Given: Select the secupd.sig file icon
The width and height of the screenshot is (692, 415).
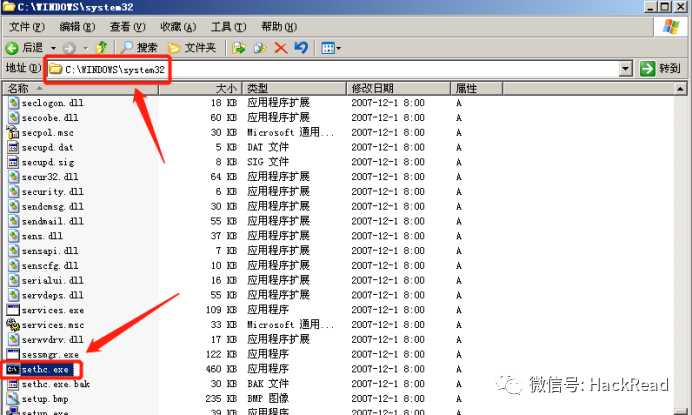Looking at the screenshot, I should click(x=13, y=162).
